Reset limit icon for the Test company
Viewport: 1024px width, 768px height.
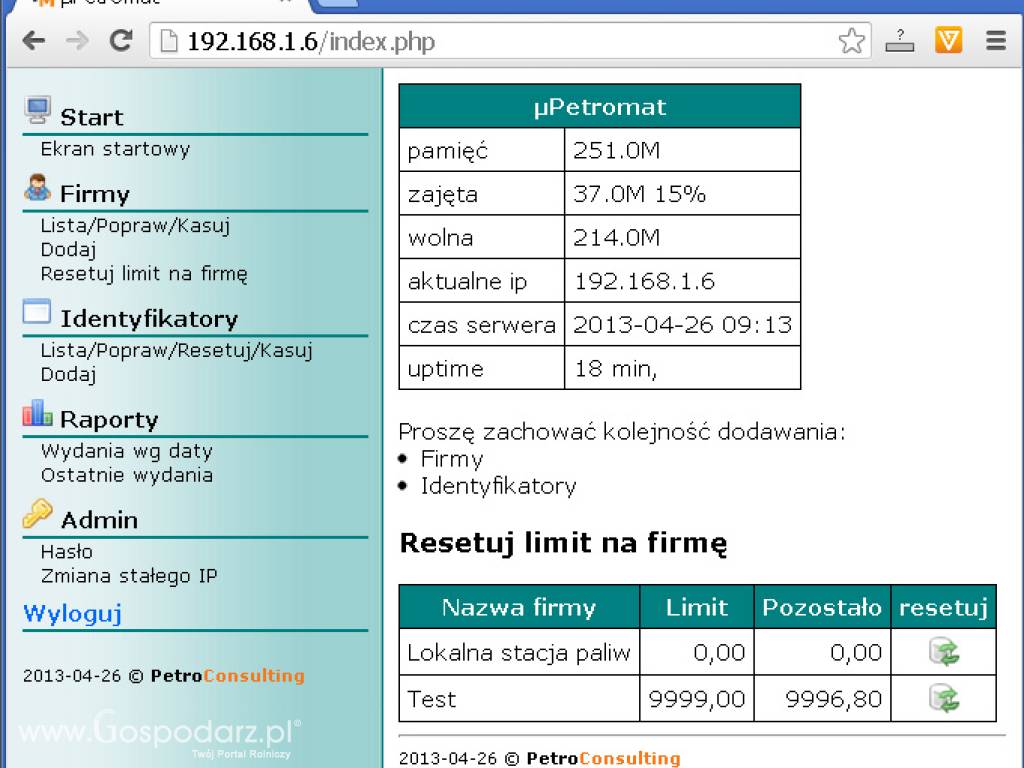(x=944, y=698)
